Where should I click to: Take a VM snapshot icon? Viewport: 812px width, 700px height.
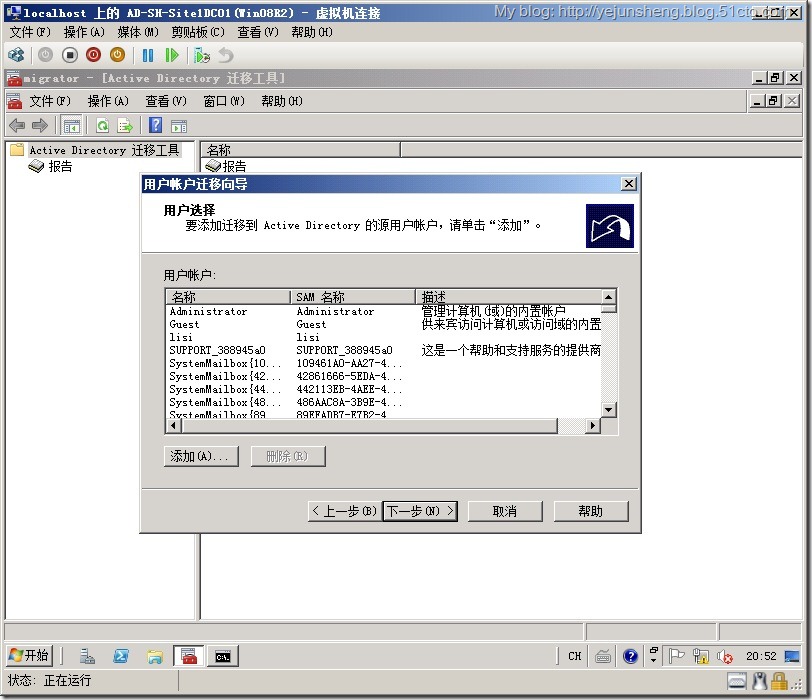(201, 55)
